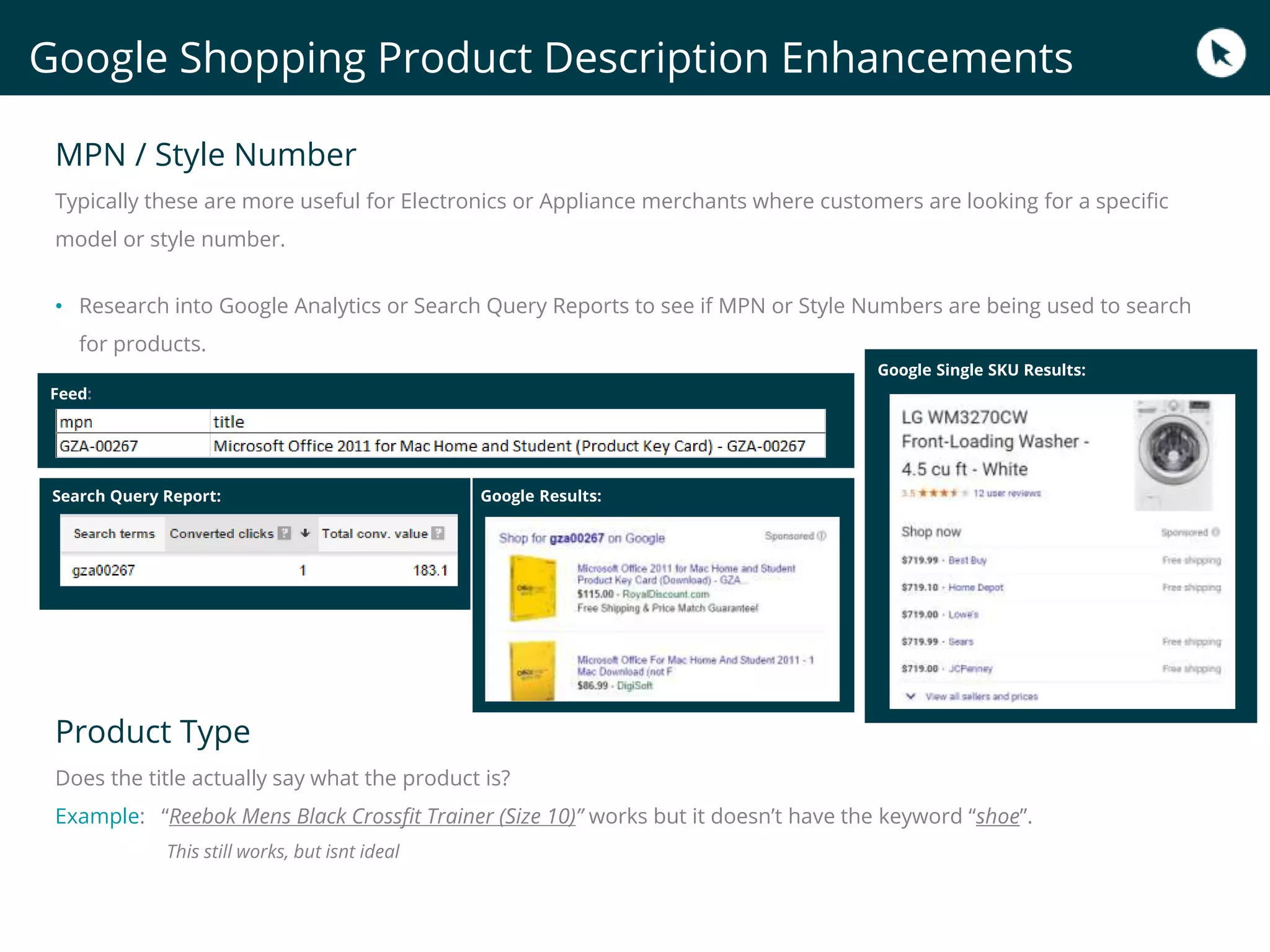1270x952 pixels.
Task: Click the Shop now heading
Action: pos(931,532)
